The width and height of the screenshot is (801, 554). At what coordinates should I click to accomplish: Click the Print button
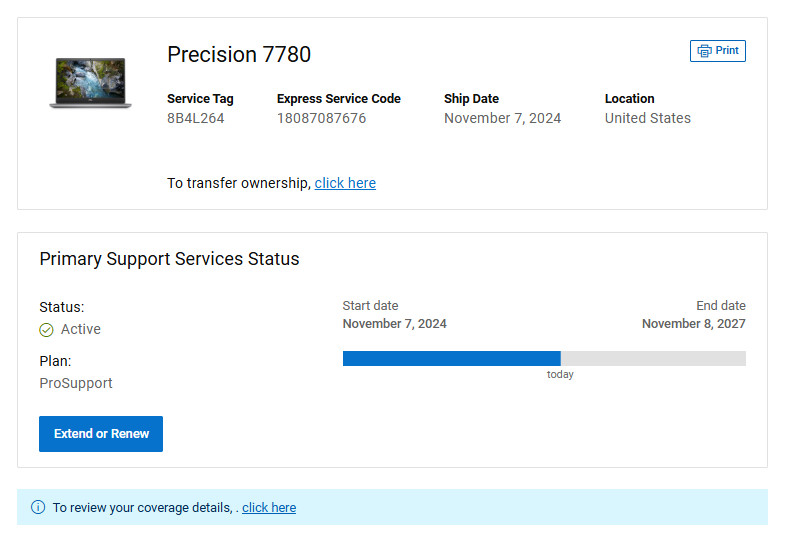(x=717, y=51)
